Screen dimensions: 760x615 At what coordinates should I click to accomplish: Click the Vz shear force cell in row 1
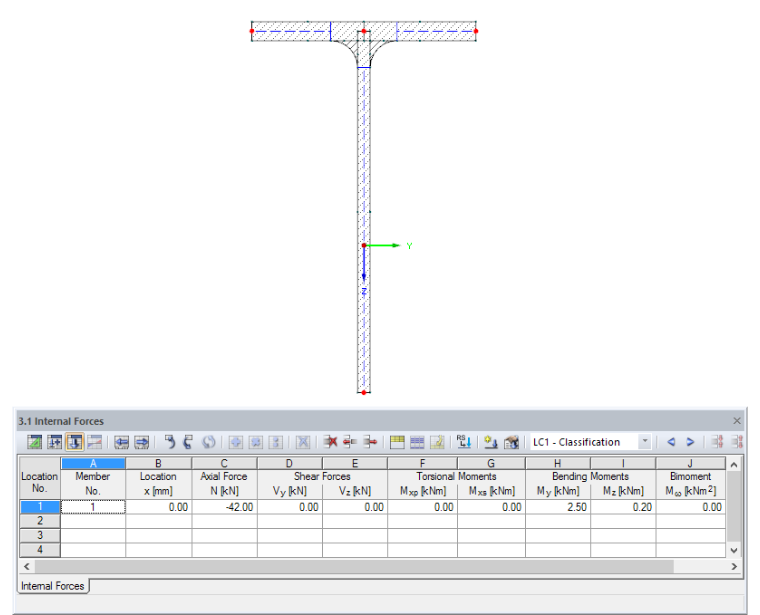355,507
